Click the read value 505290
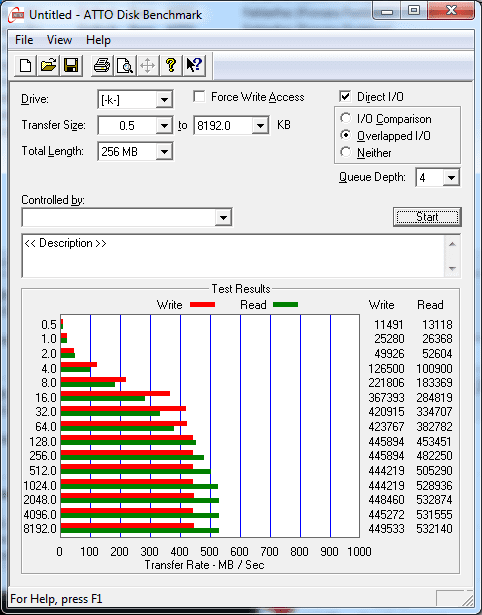This screenshot has width=482, height=615. point(434,470)
